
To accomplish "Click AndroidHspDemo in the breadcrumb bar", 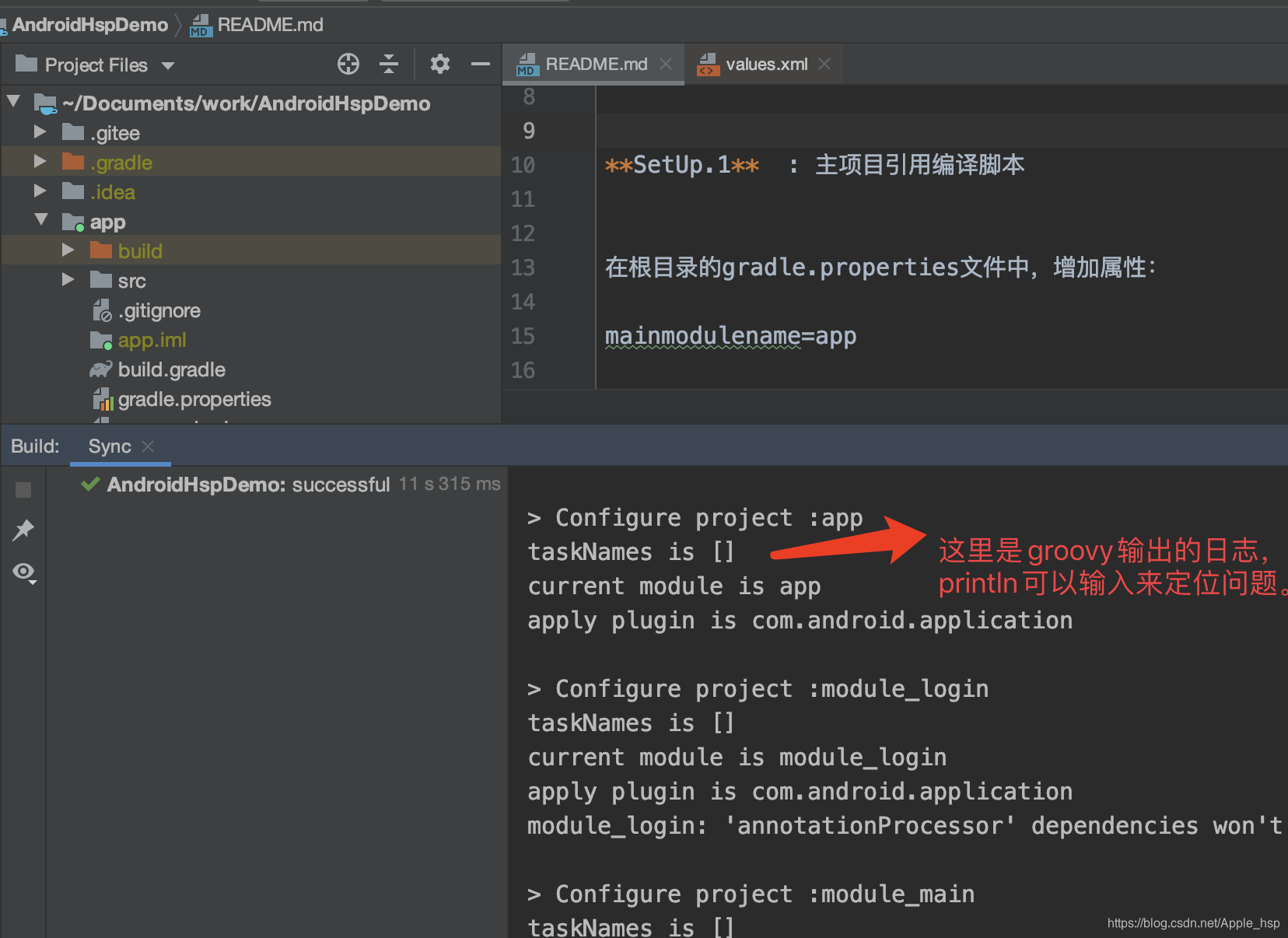I will pyautogui.click(x=89, y=25).
